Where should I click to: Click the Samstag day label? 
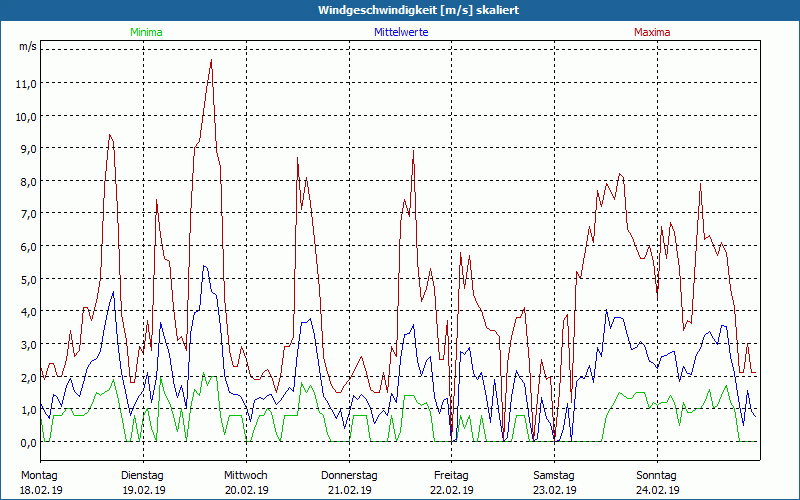[x=554, y=475]
